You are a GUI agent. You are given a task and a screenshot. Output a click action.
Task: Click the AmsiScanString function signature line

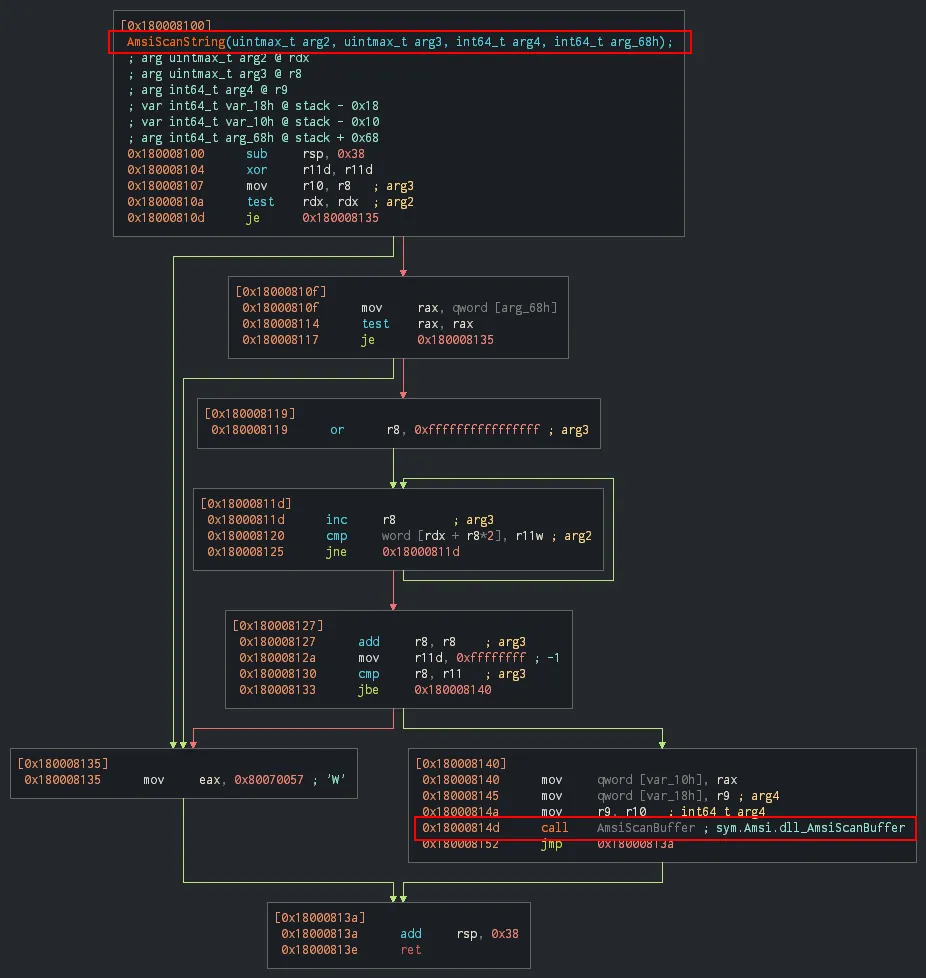point(399,42)
